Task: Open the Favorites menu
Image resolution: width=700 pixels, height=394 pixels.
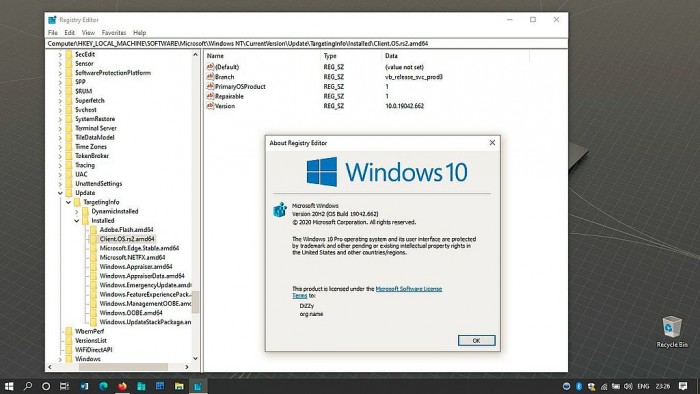Action: 114,33
